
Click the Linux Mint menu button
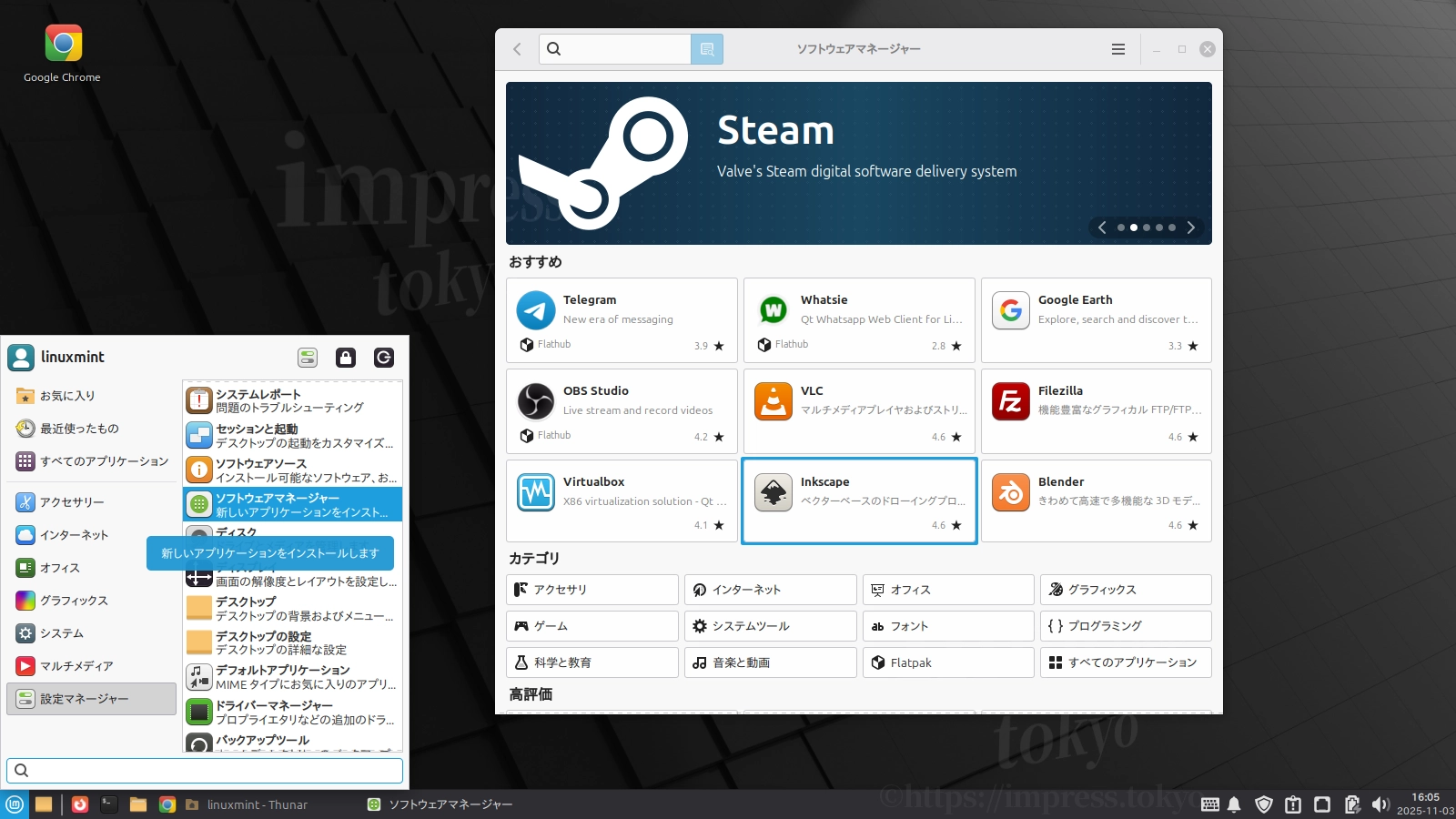[15, 804]
